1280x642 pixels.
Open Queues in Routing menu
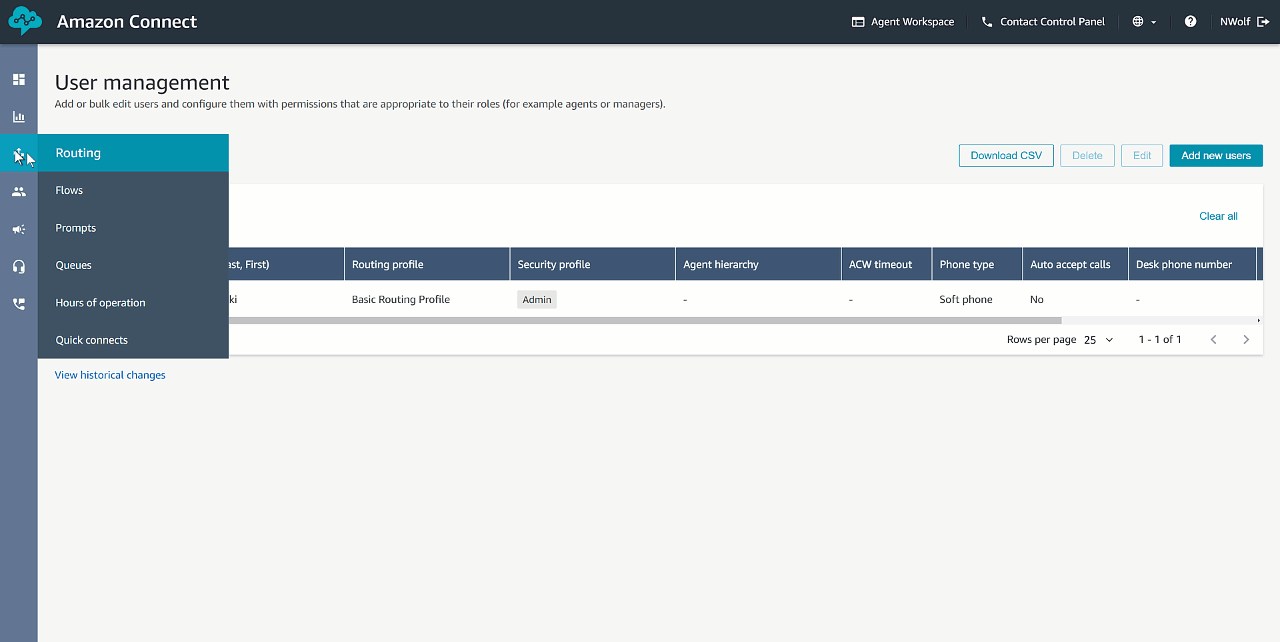pyautogui.click(x=133, y=265)
